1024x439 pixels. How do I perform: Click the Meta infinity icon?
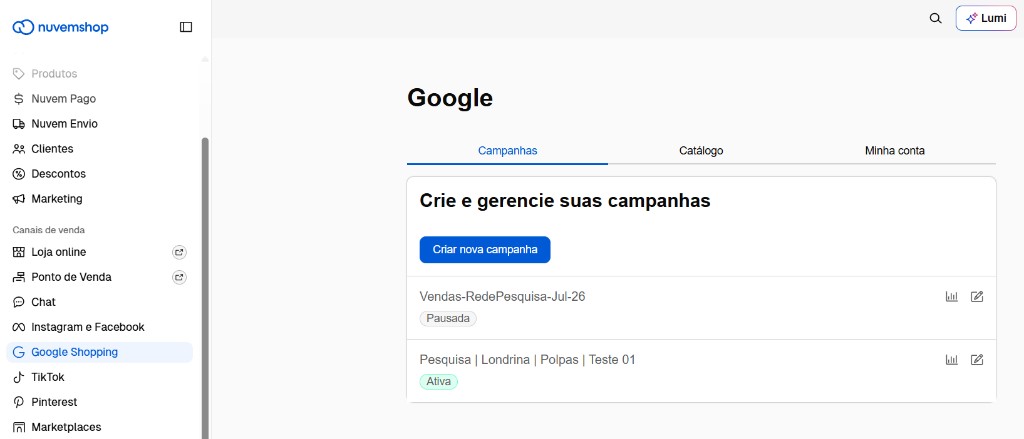[x=19, y=327]
